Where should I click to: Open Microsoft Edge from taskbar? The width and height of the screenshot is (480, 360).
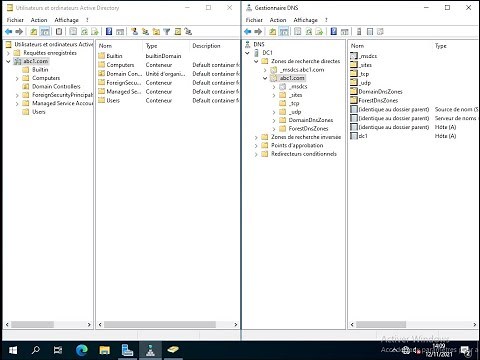[82, 350]
